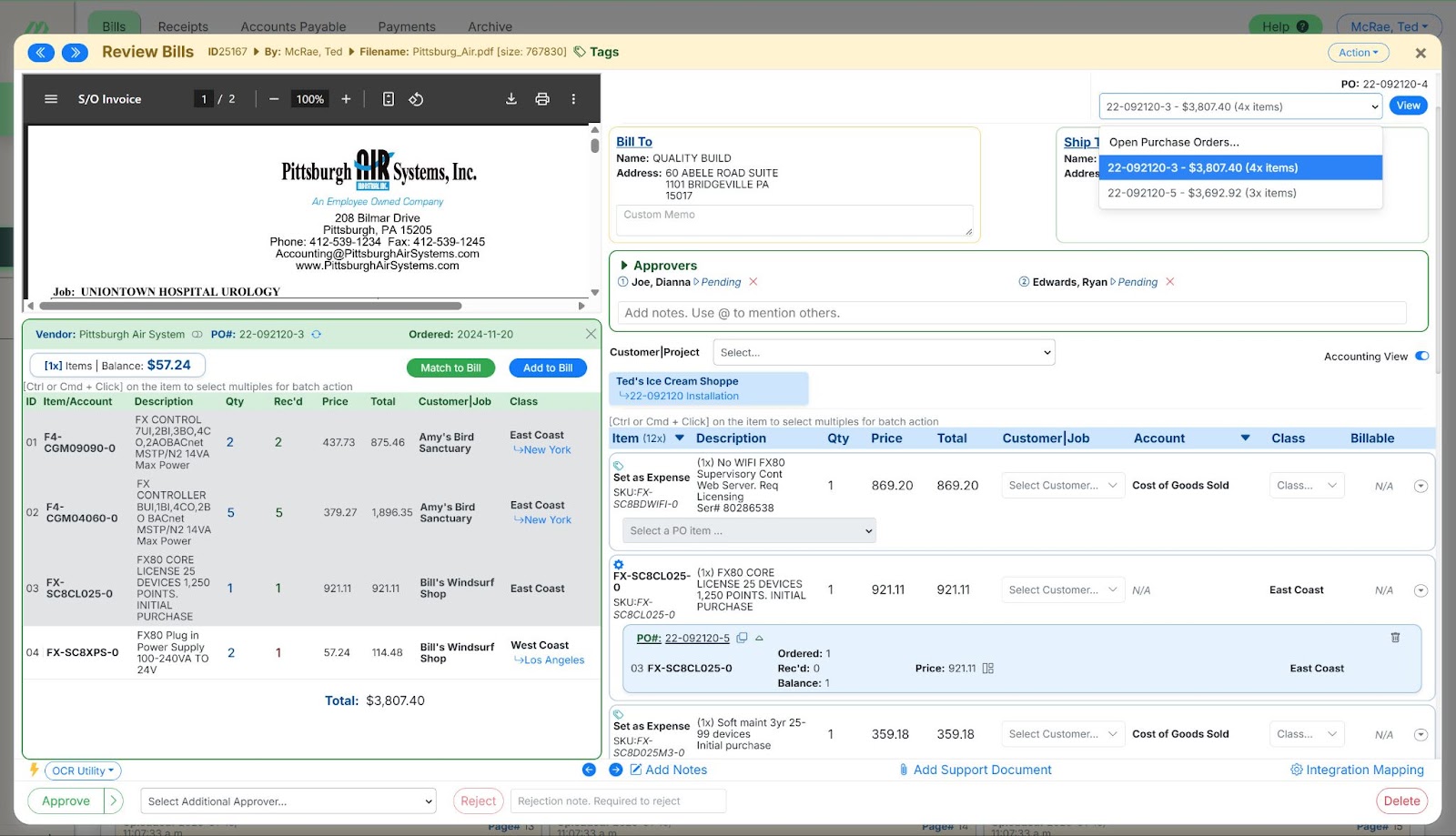Switch to the Receipts tab
This screenshot has width=1456, height=836.
183,26
